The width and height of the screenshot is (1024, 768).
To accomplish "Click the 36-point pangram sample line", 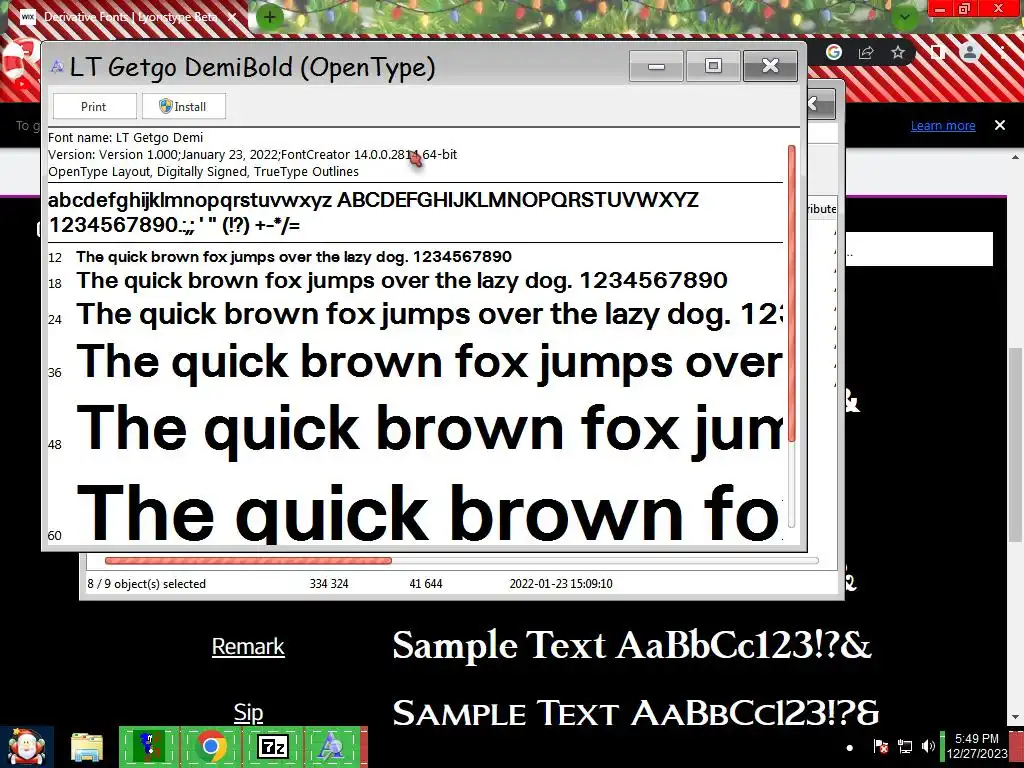I will 429,363.
